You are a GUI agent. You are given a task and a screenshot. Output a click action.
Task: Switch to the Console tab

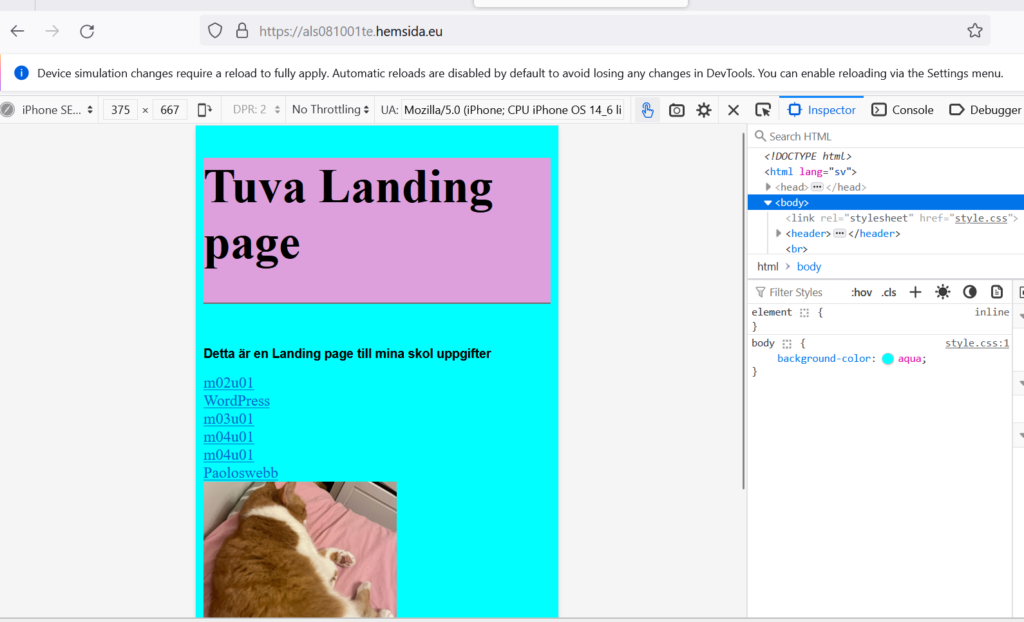pos(902,110)
